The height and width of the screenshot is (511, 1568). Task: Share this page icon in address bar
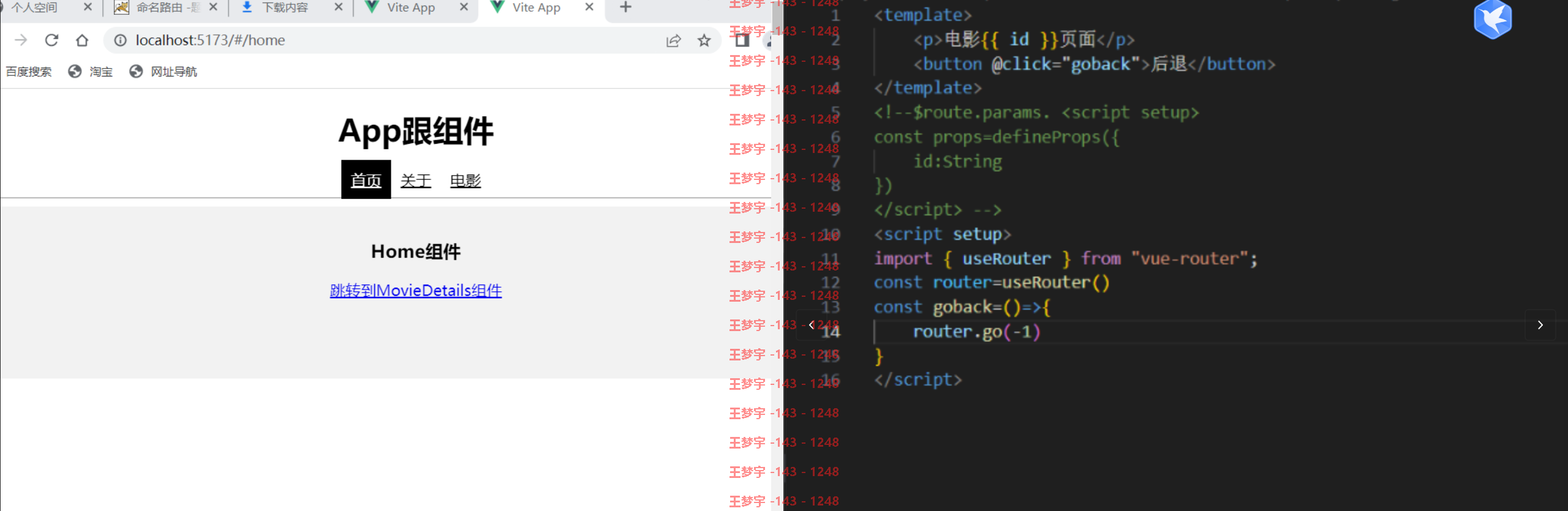[673, 40]
